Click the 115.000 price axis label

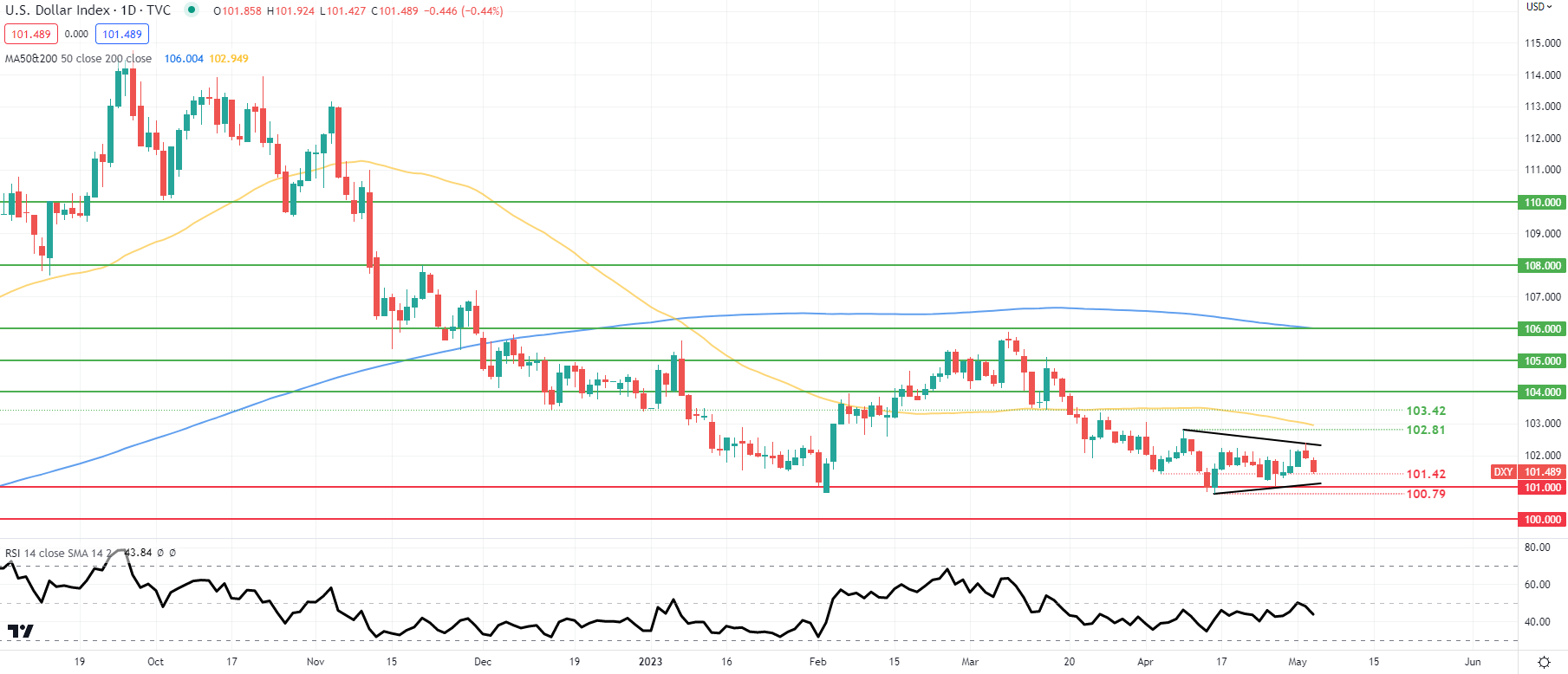(1543, 42)
